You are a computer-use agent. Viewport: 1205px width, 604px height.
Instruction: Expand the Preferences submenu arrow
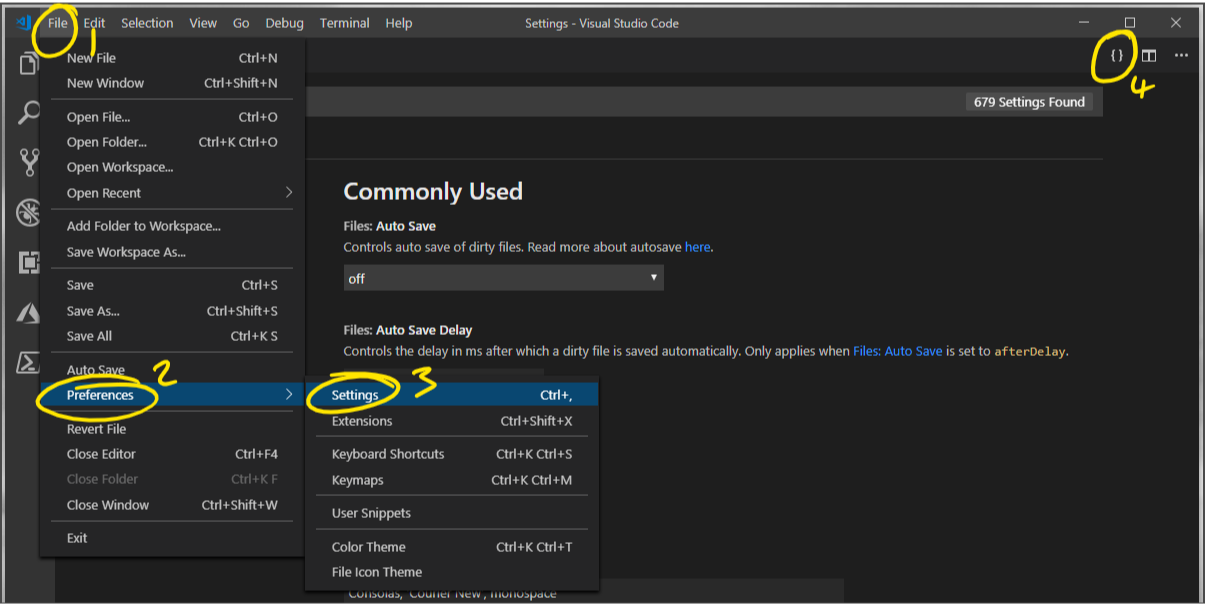tap(289, 395)
